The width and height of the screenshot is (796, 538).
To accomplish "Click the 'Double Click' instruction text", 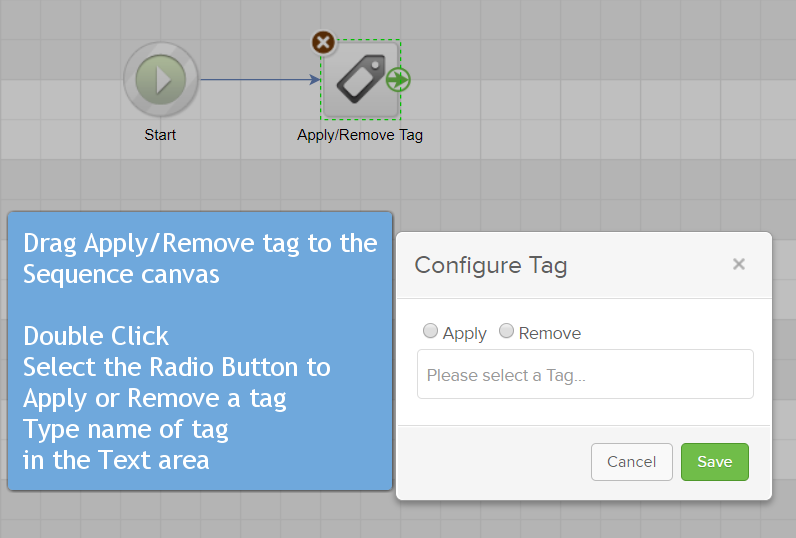I will 96,336.
